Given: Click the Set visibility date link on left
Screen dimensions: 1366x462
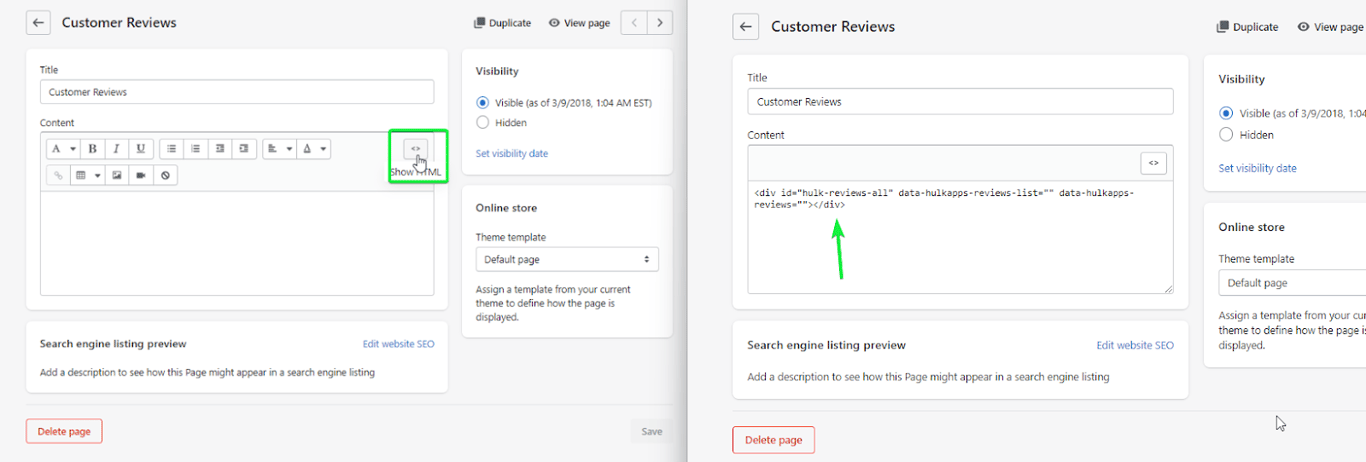Looking at the screenshot, I should (x=512, y=153).
